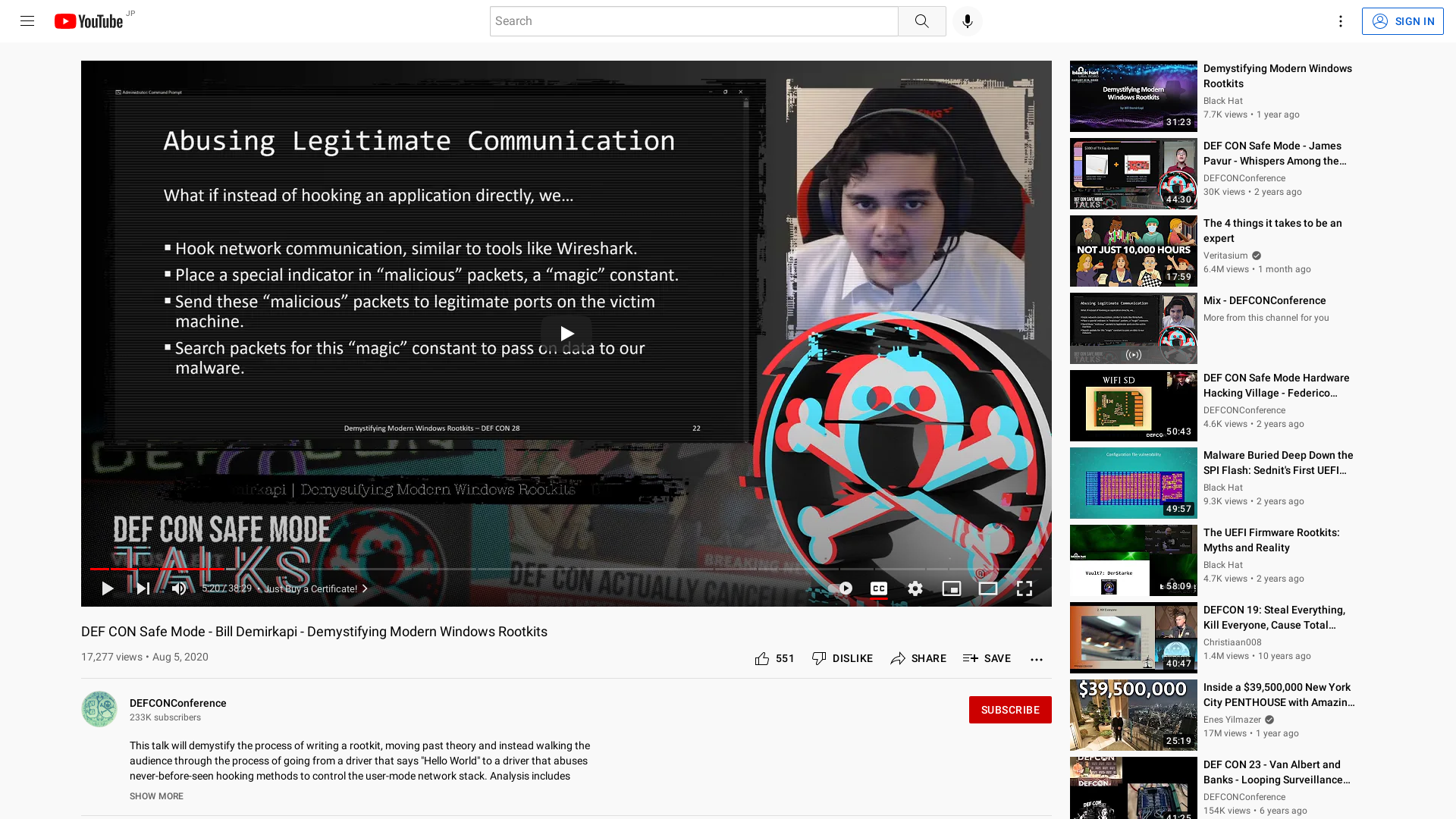The width and height of the screenshot is (1456, 819).
Task: Enable miniplayer mode
Action: 951,588
